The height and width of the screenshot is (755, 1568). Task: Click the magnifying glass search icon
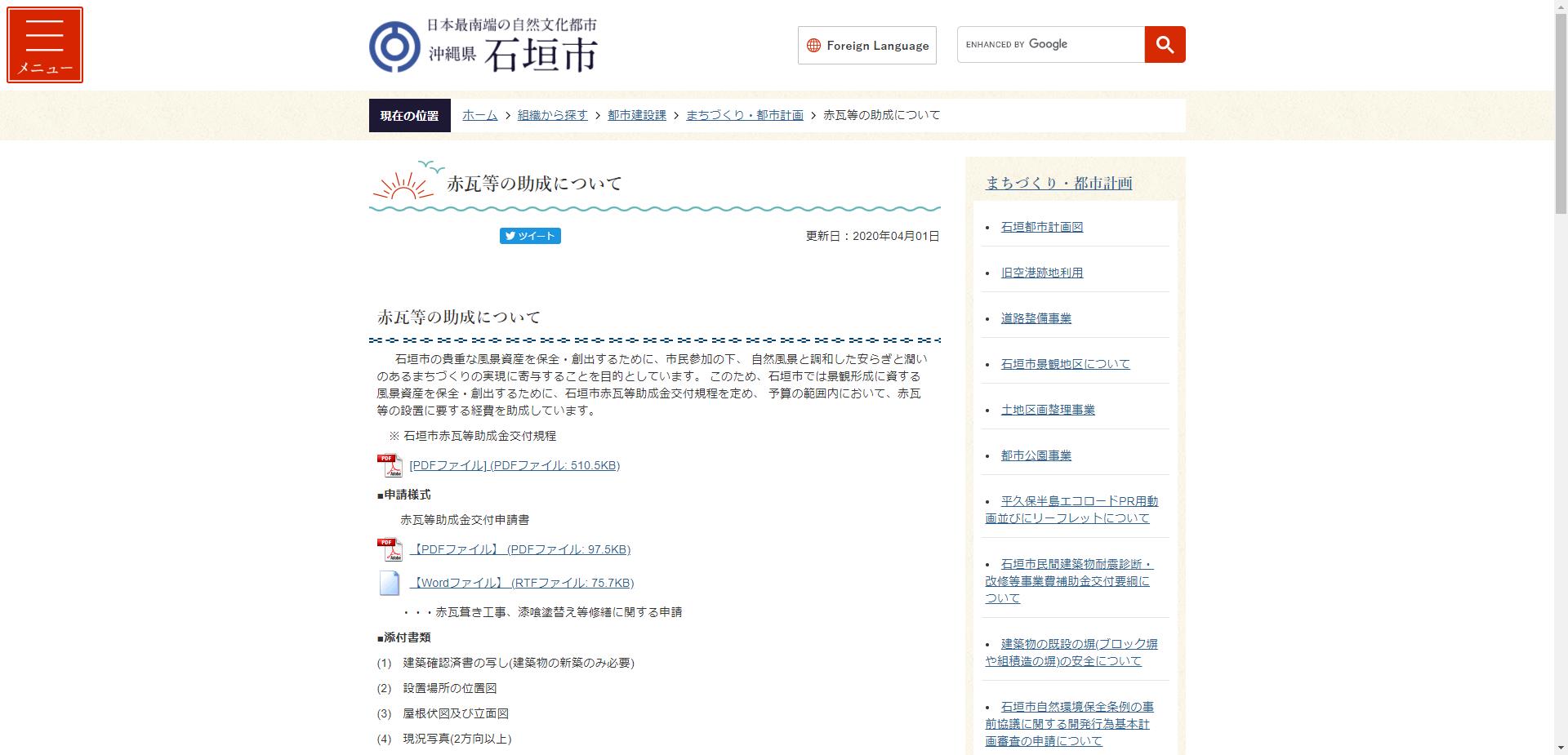(1165, 45)
